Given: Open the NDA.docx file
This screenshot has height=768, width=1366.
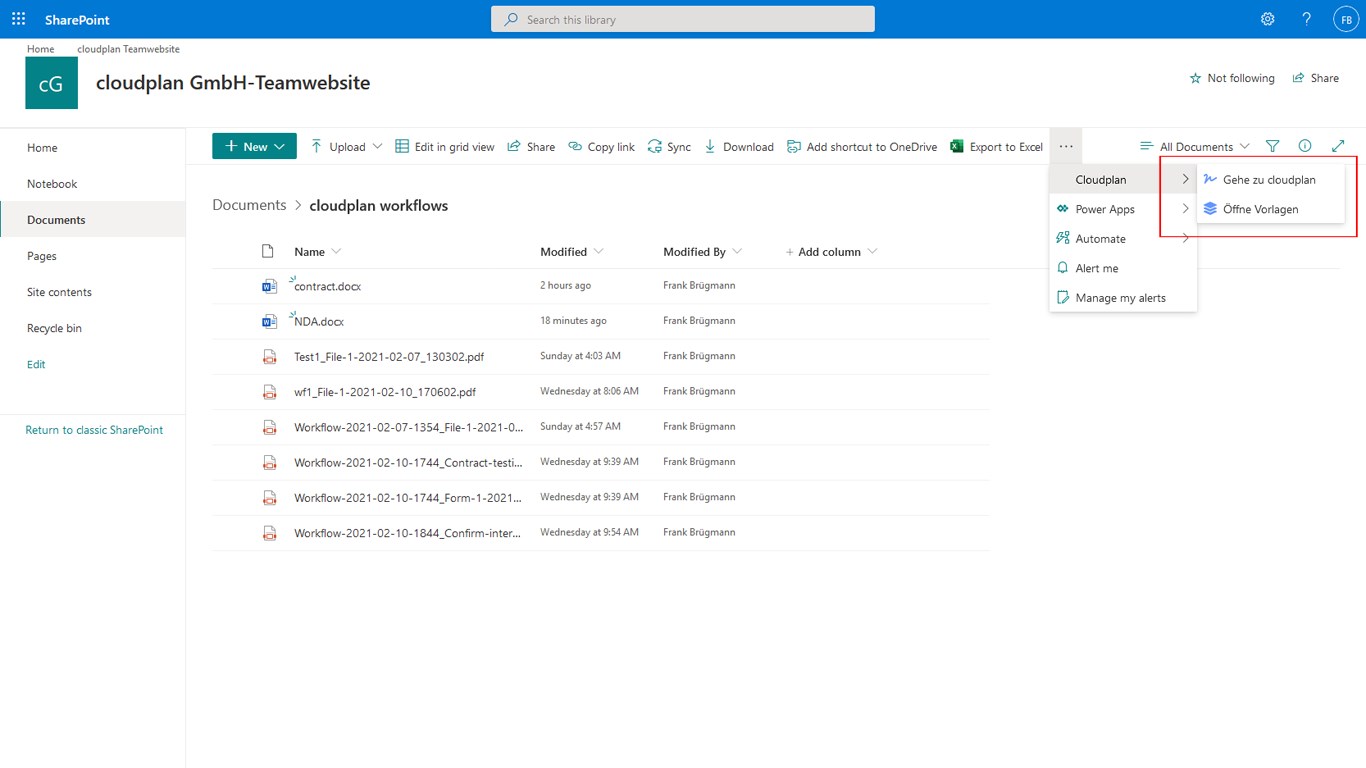Looking at the screenshot, I should coord(319,321).
